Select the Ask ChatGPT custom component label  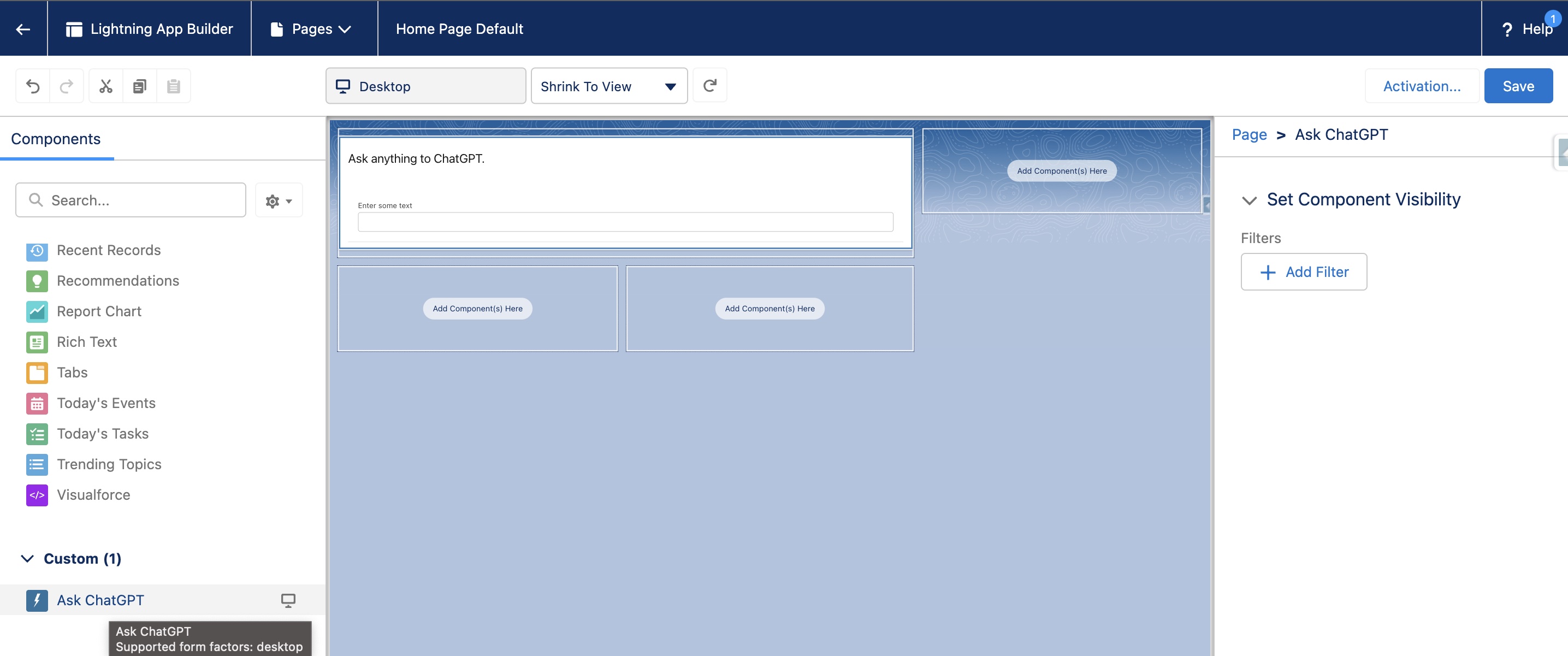[100, 600]
